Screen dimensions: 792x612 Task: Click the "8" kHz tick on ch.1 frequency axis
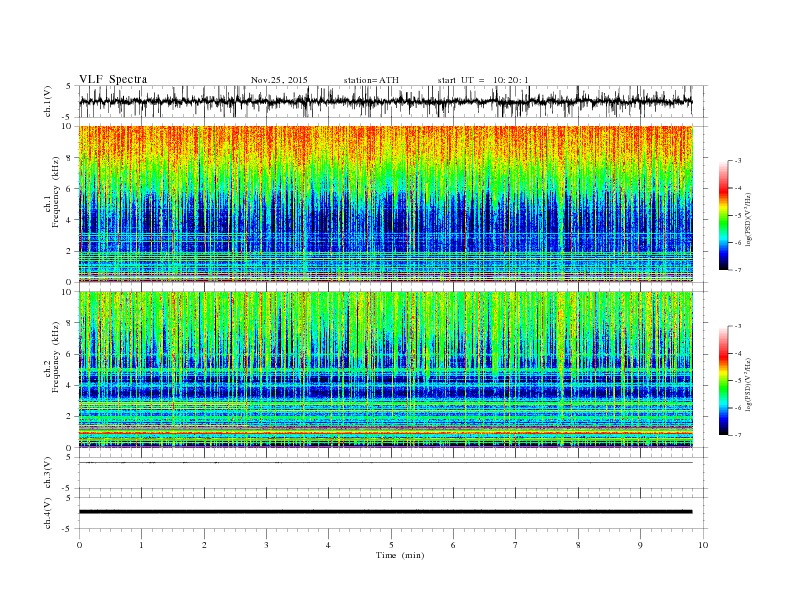70,158
